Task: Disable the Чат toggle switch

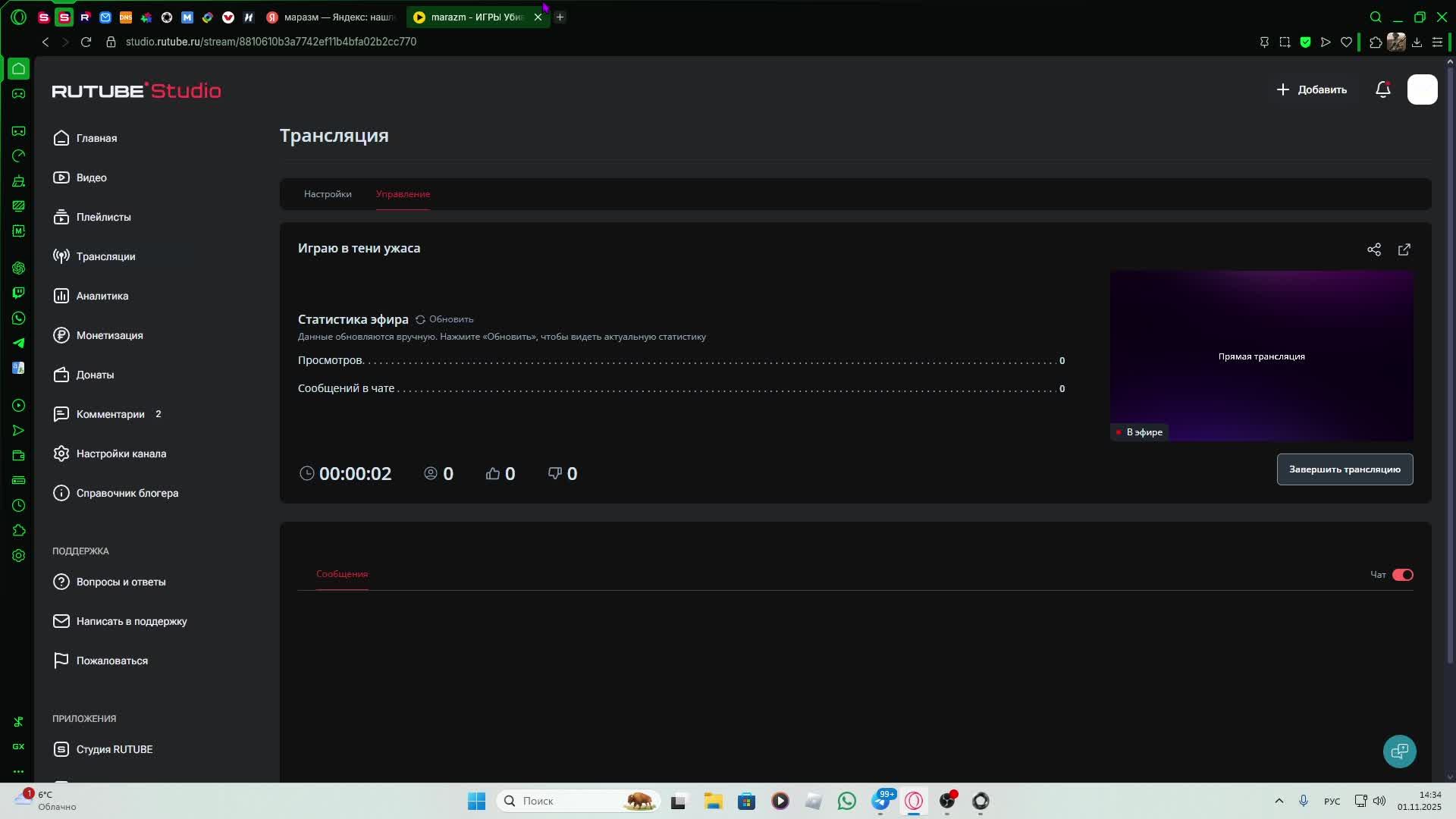Action: (1402, 575)
